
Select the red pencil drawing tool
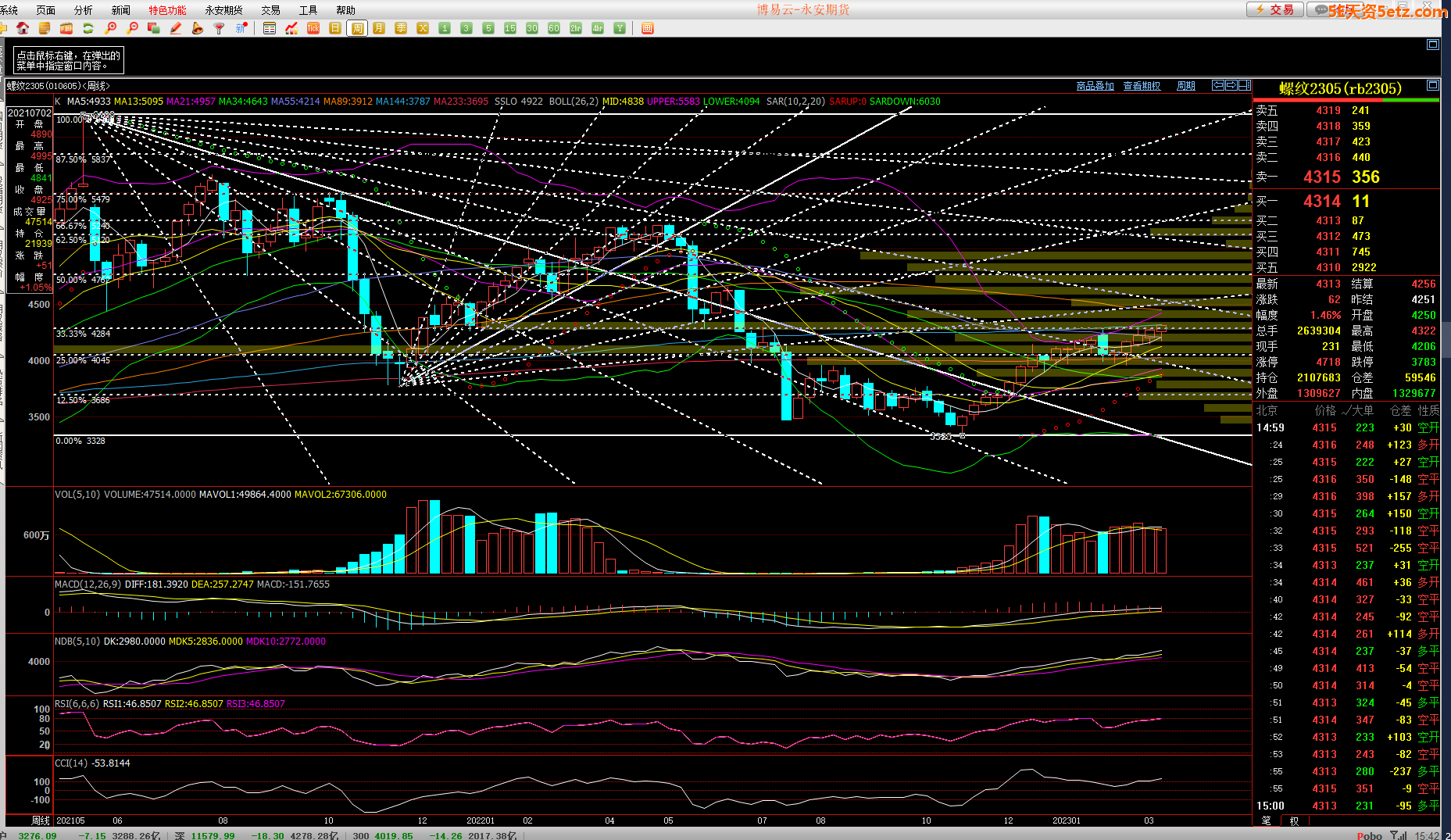(x=176, y=28)
